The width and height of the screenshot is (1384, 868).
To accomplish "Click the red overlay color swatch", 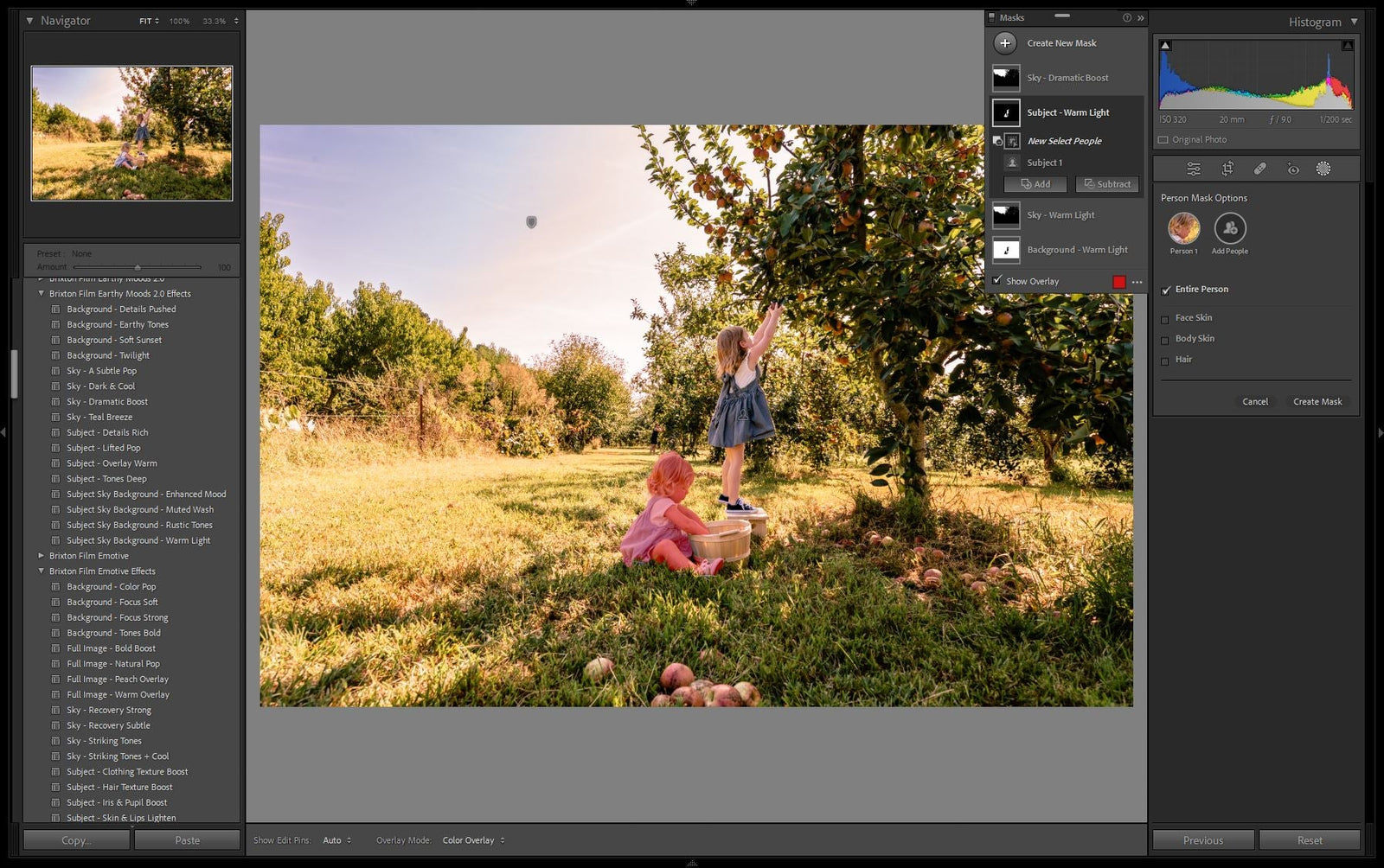I will tap(1120, 280).
